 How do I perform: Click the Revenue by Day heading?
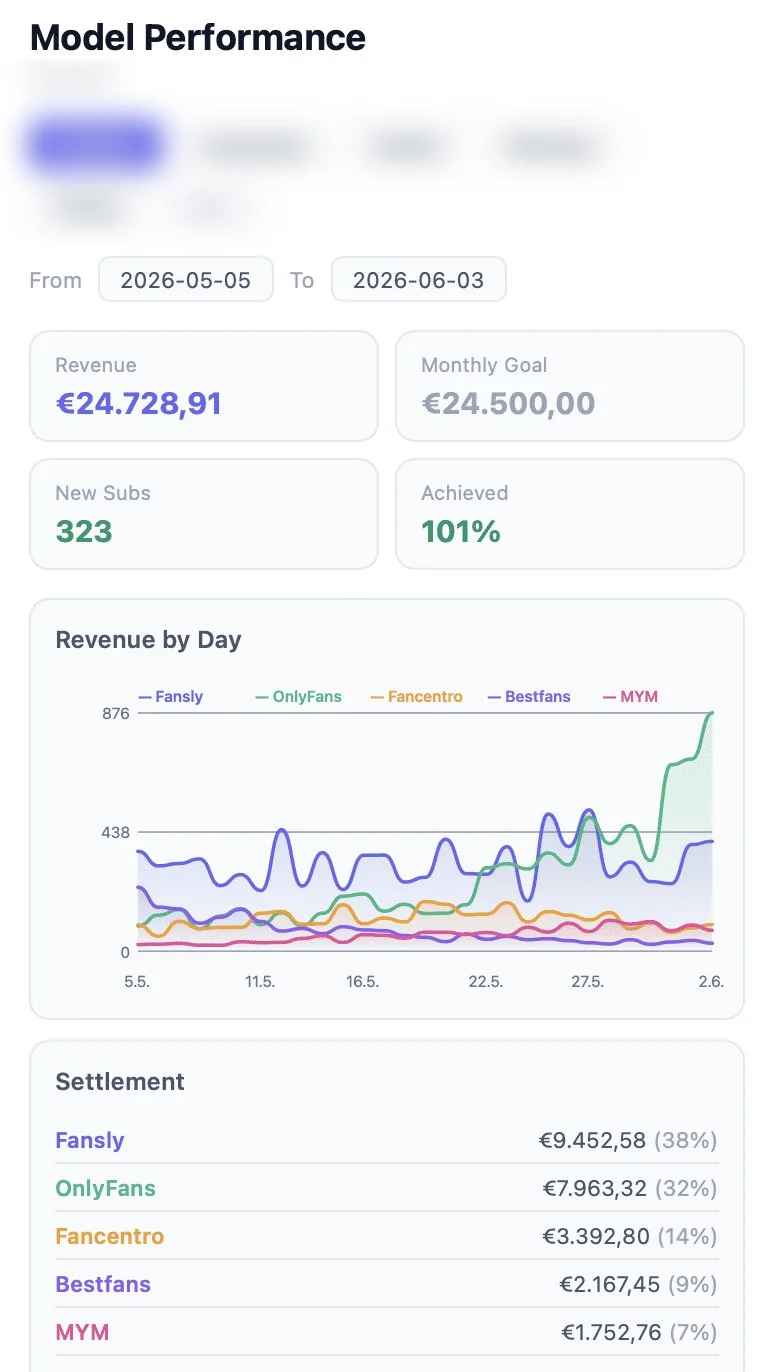[x=148, y=640]
